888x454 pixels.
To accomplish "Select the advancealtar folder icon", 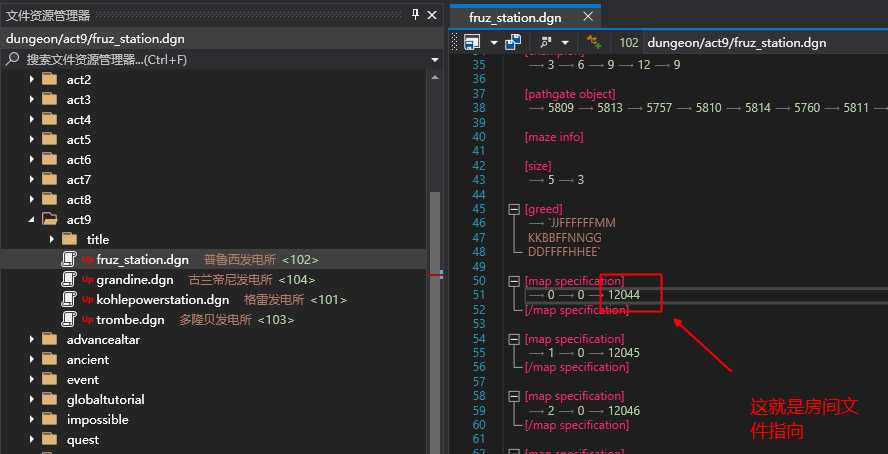I will tap(50, 340).
